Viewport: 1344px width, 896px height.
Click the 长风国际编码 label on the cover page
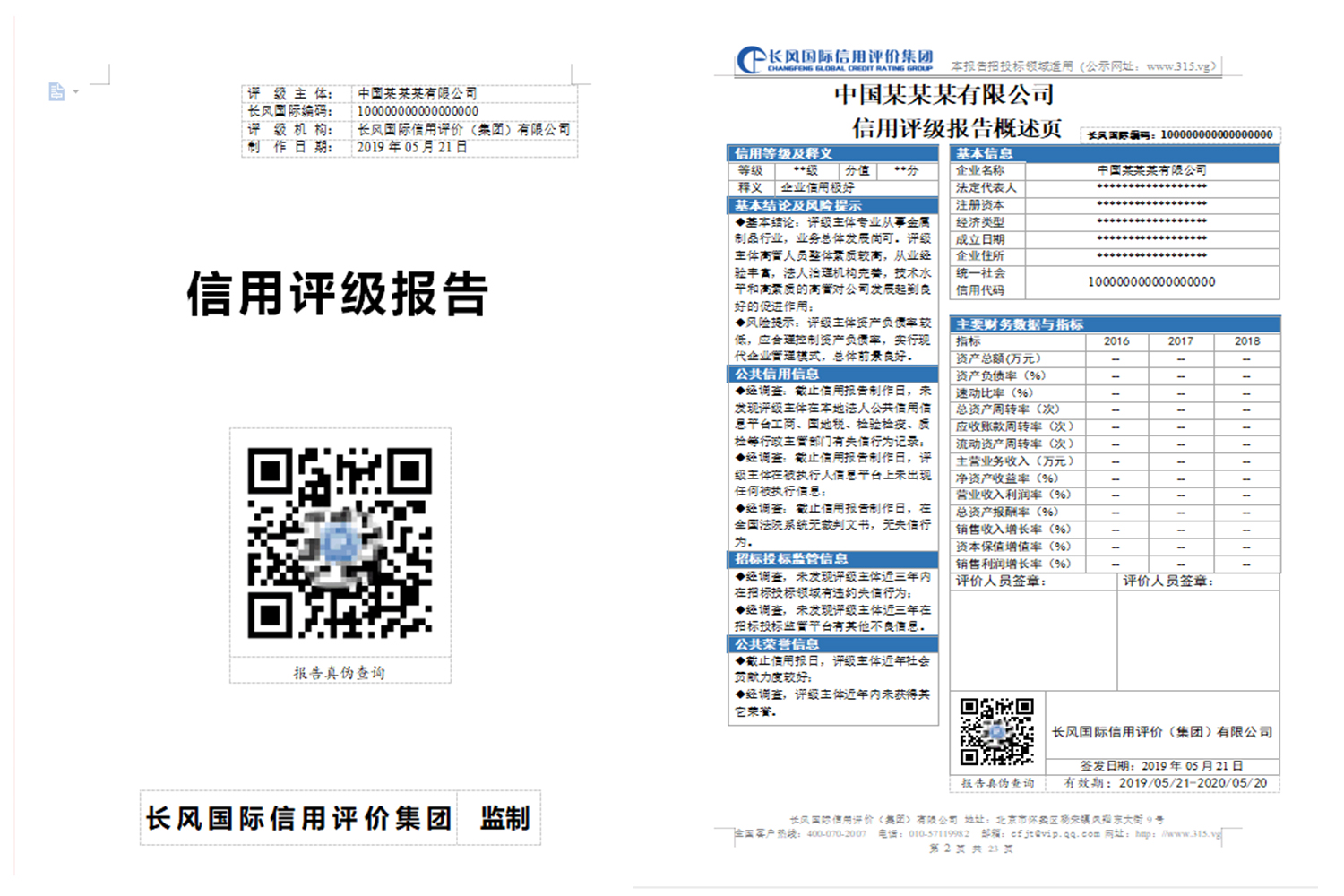pyautogui.click(x=290, y=111)
